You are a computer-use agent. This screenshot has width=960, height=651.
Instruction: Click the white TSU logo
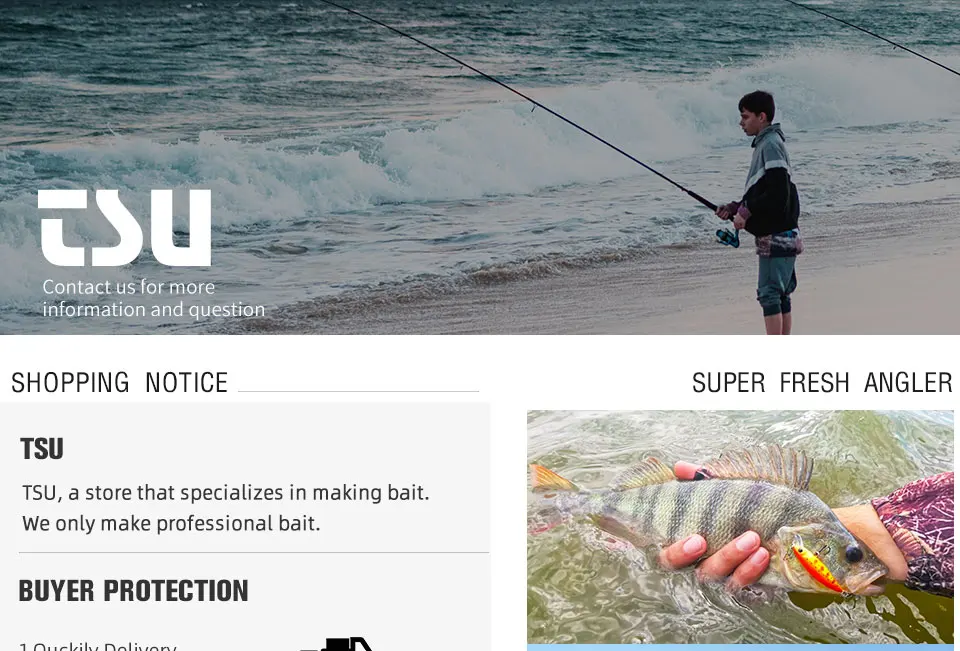[x=124, y=227]
